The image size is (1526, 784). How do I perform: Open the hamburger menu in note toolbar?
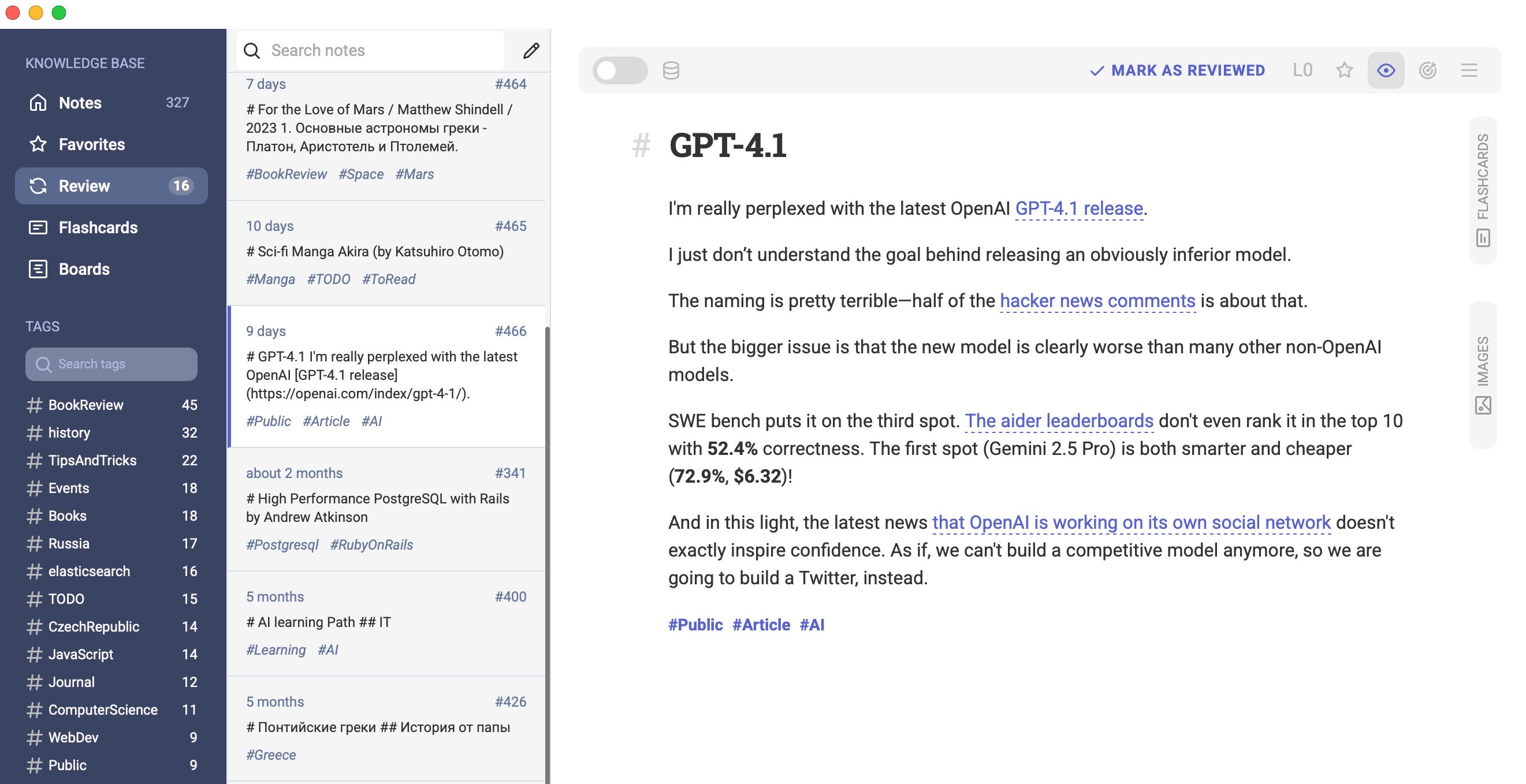click(x=1469, y=70)
